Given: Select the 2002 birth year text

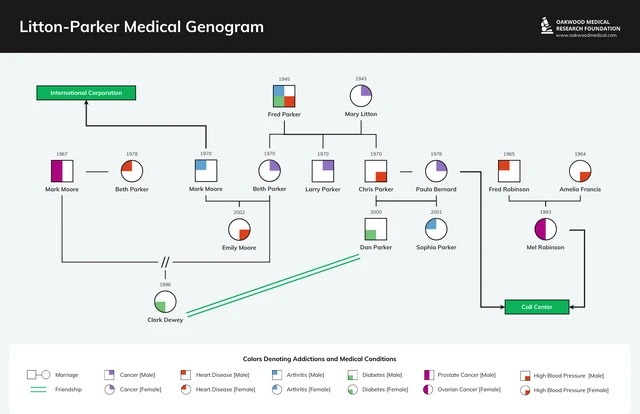Looking at the screenshot, I should 239,212.
